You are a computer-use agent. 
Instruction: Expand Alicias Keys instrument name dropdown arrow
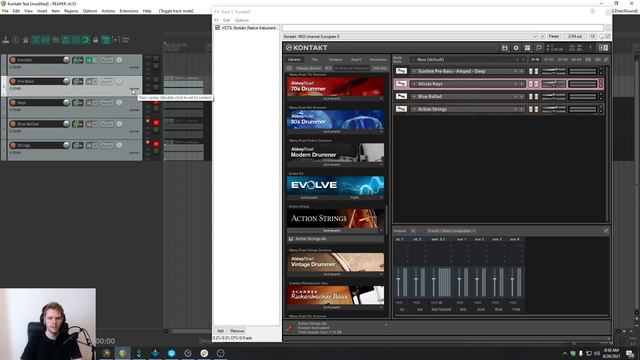pos(414,84)
